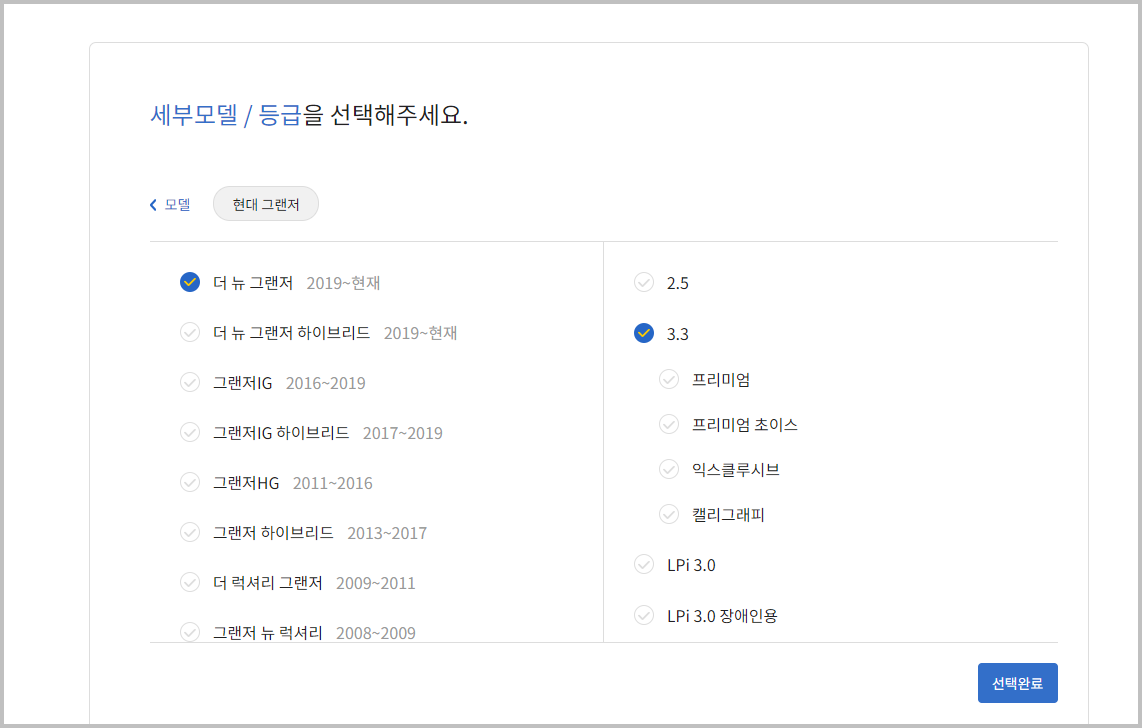1142x728 pixels.
Task: Click the 2017~2019 year range text
Action: click(x=403, y=433)
